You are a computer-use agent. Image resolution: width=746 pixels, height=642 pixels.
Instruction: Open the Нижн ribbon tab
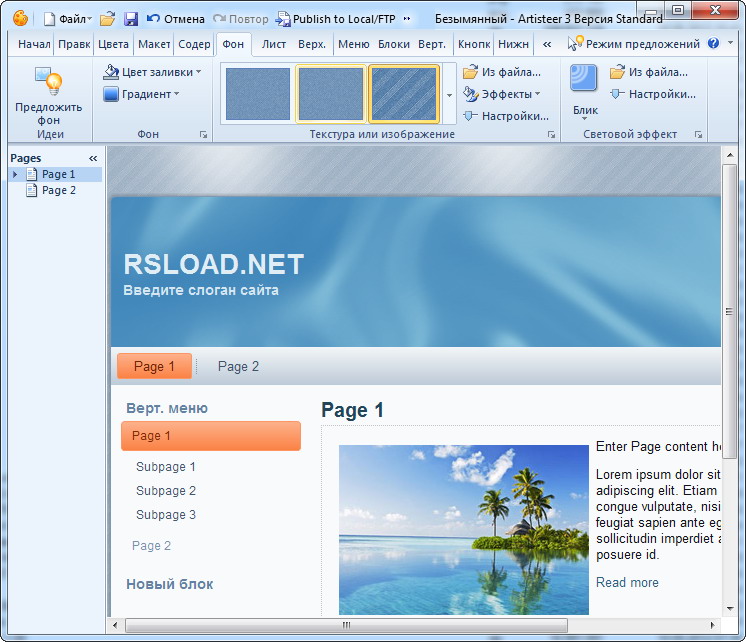(513, 44)
